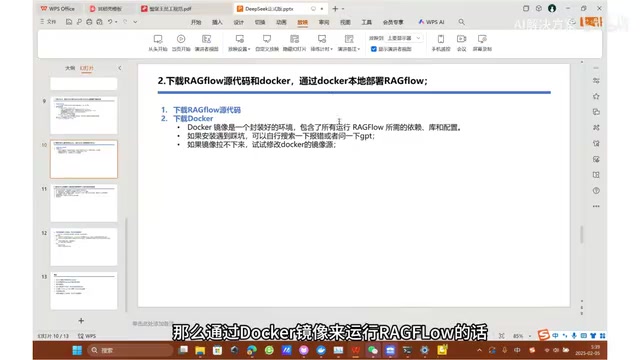
Task: Switch to outline (大纲) pane tab
Action: click(70, 68)
